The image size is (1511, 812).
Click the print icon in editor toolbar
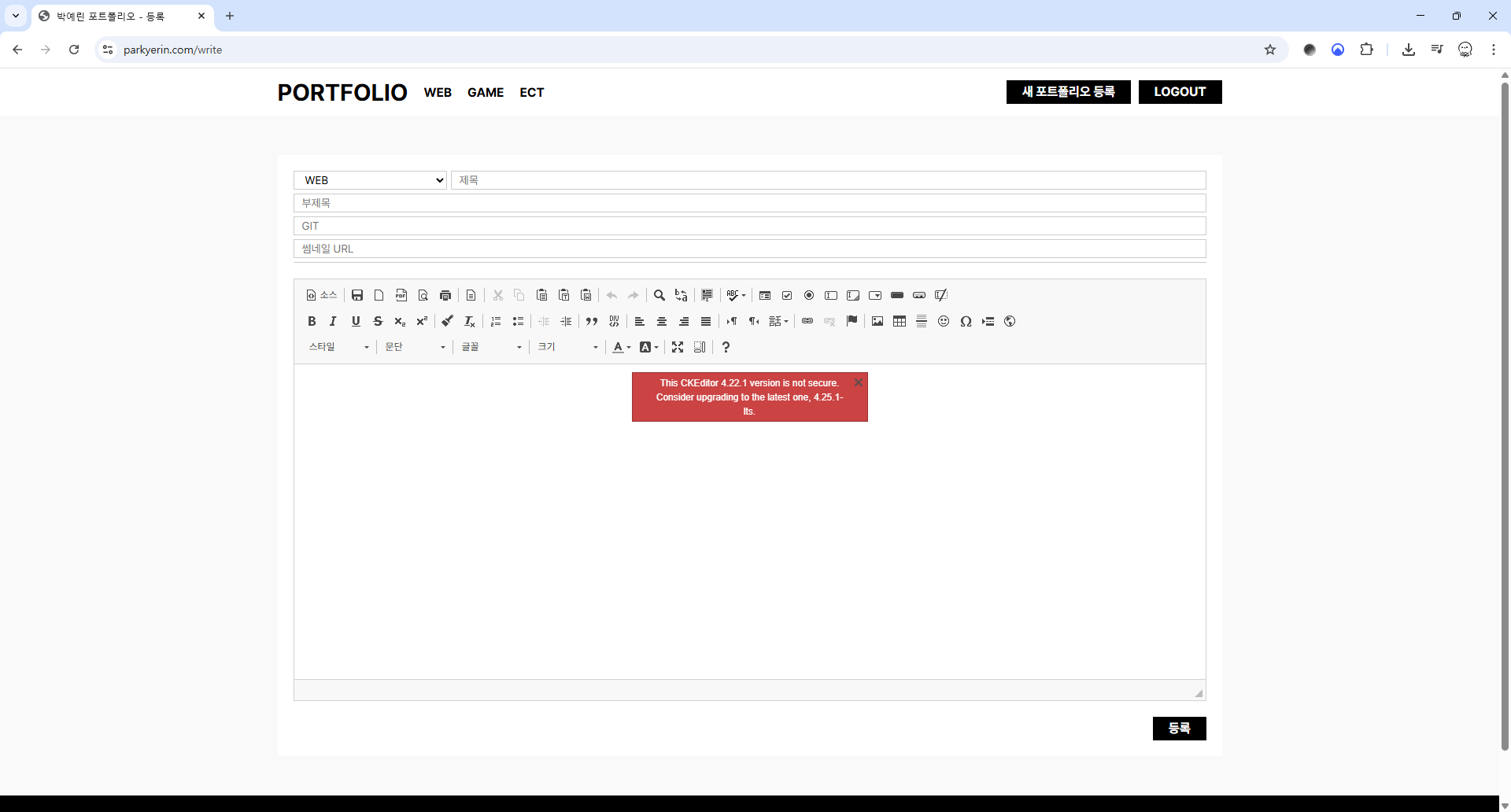445,295
